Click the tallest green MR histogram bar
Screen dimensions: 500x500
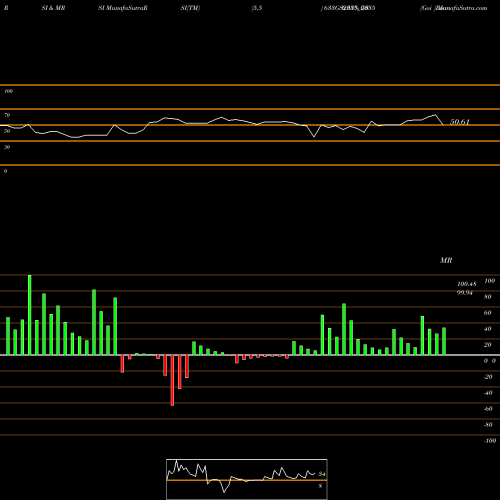pos(30,315)
